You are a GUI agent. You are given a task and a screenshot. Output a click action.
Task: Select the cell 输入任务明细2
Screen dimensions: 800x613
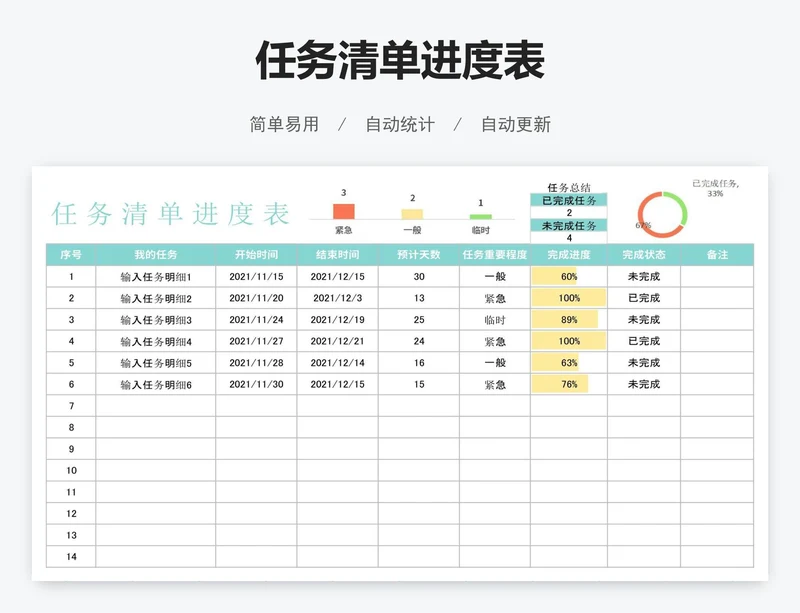click(156, 298)
